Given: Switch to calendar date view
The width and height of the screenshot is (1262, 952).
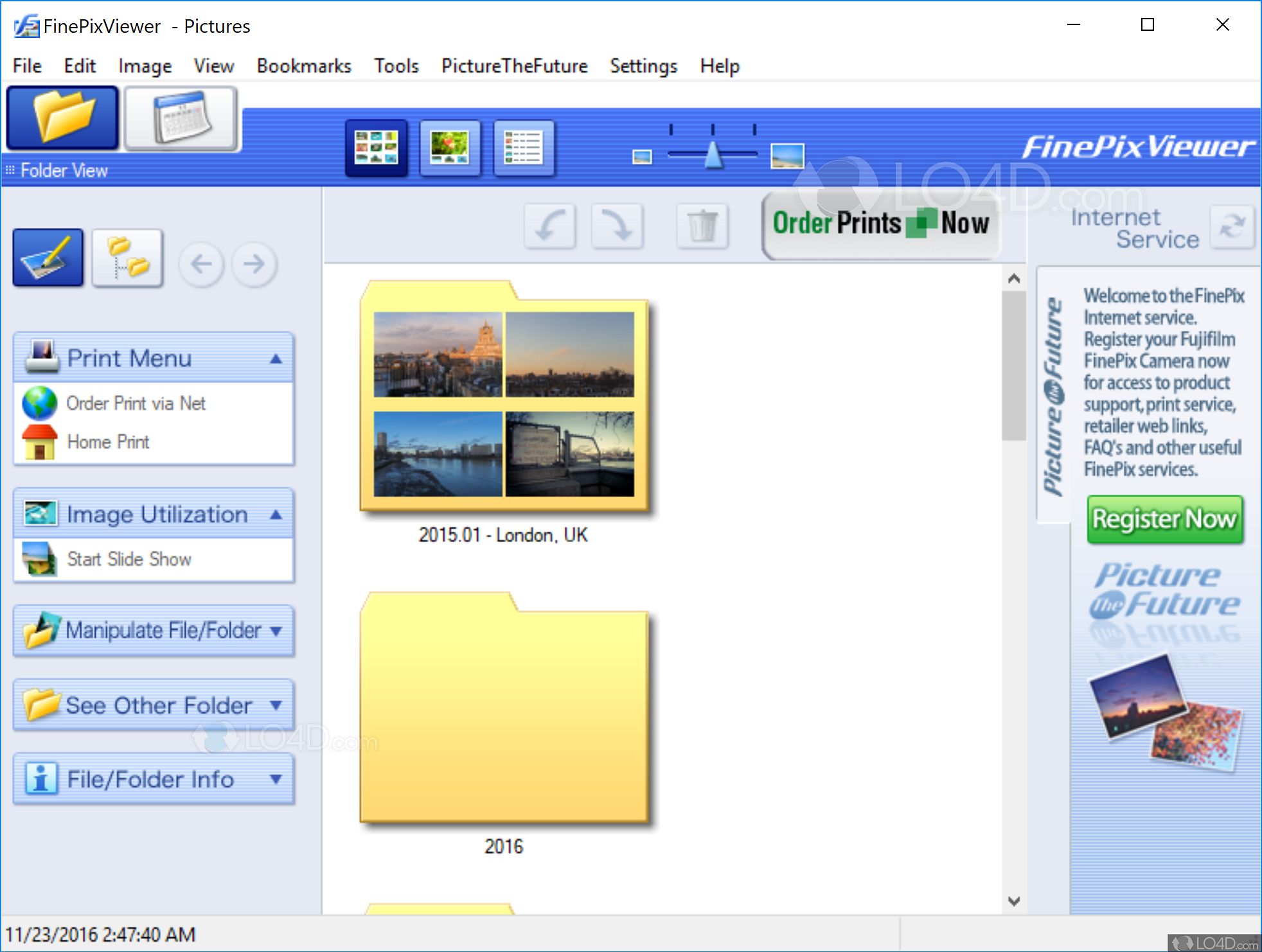Looking at the screenshot, I should (181, 118).
